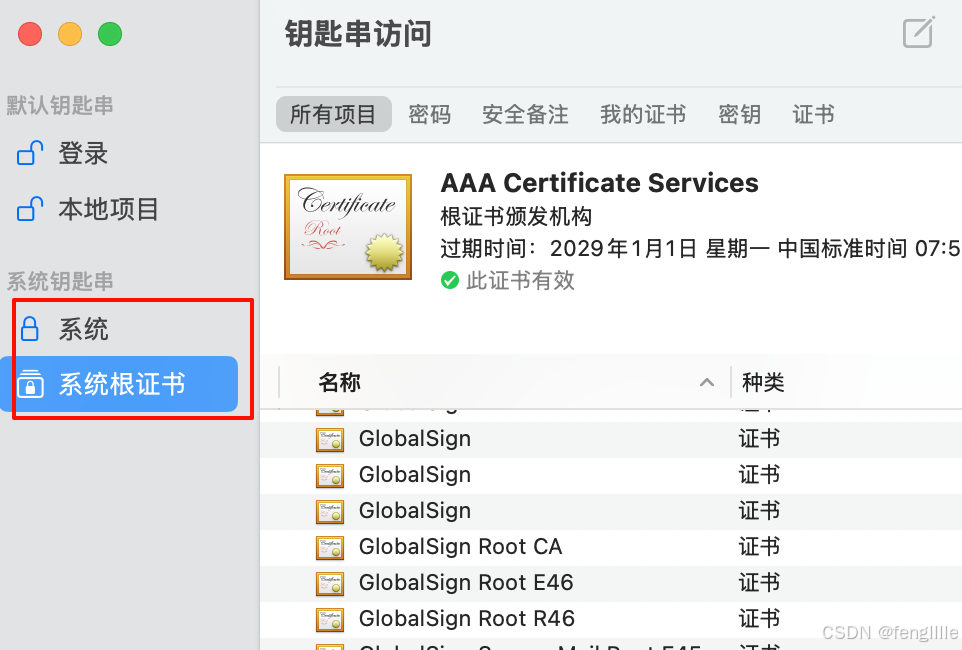The image size is (962, 650).
Task: Select the 系统根证书 keychain
Action: [119, 384]
